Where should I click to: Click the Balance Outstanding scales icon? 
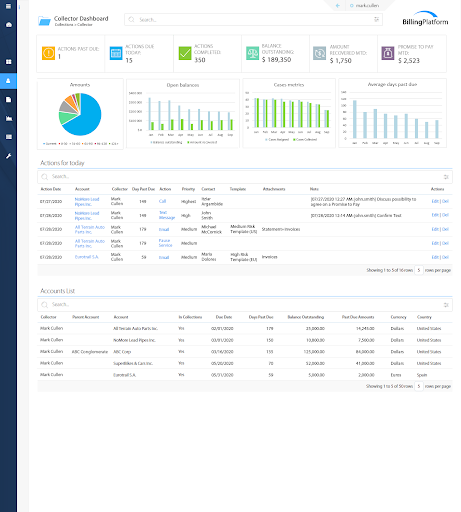(x=252, y=53)
